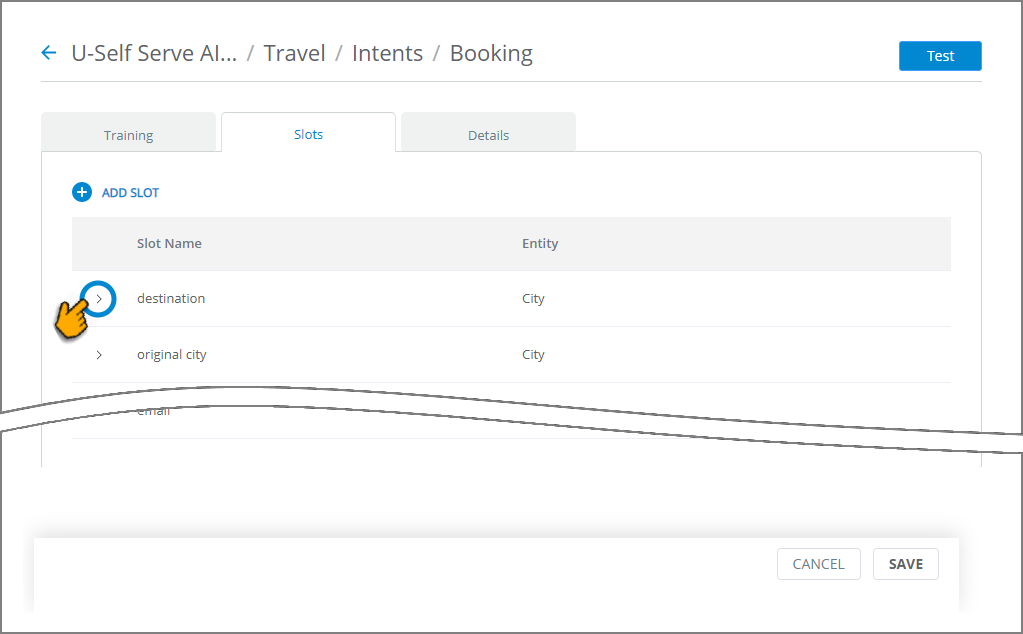
Task: Click the Booking breadcrumb title
Action: (491, 53)
